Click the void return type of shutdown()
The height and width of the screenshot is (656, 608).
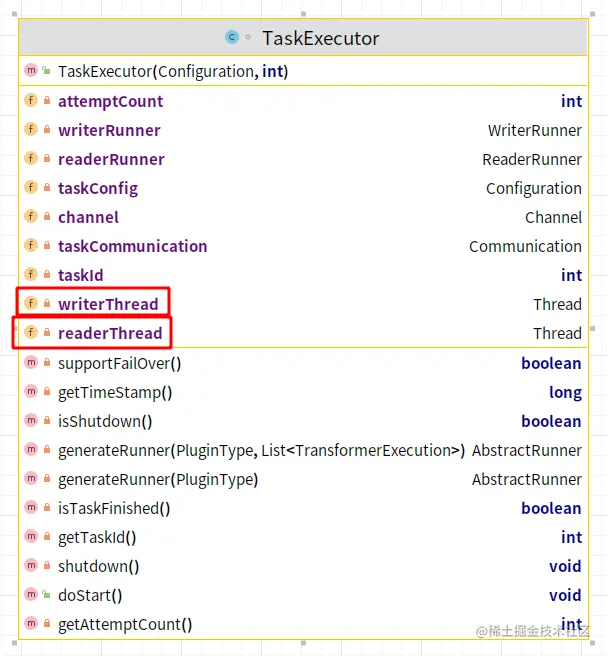click(x=565, y=566)
